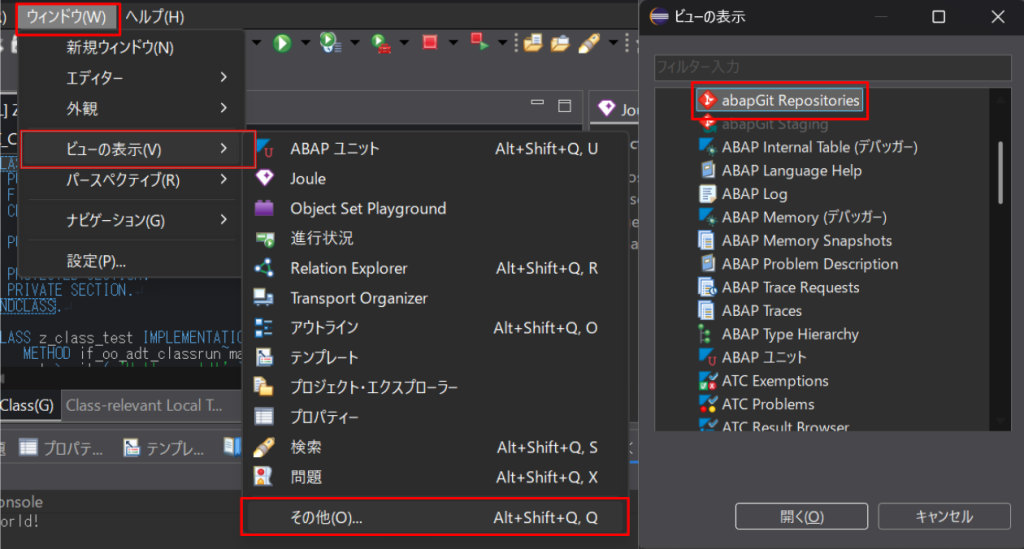The height and width of the screenshot is (549, 1024).
Task: Select ABAP Log view entry
Action: click(x=754, y=194)
